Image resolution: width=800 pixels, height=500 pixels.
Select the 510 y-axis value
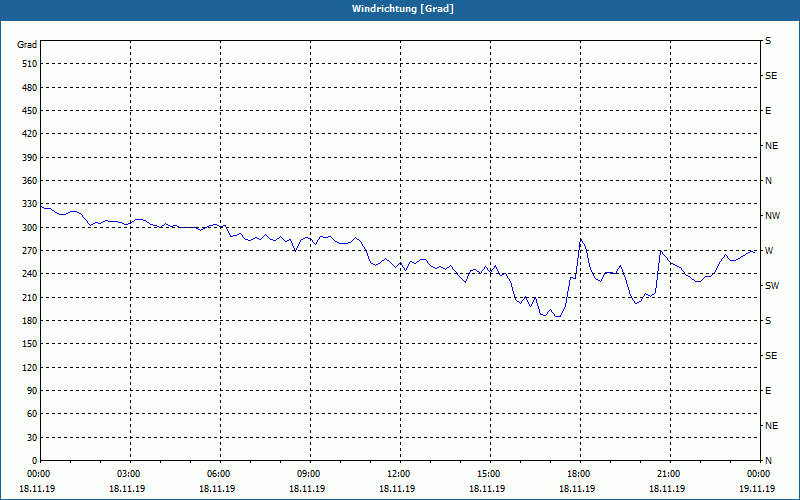(x=30, y=64)
